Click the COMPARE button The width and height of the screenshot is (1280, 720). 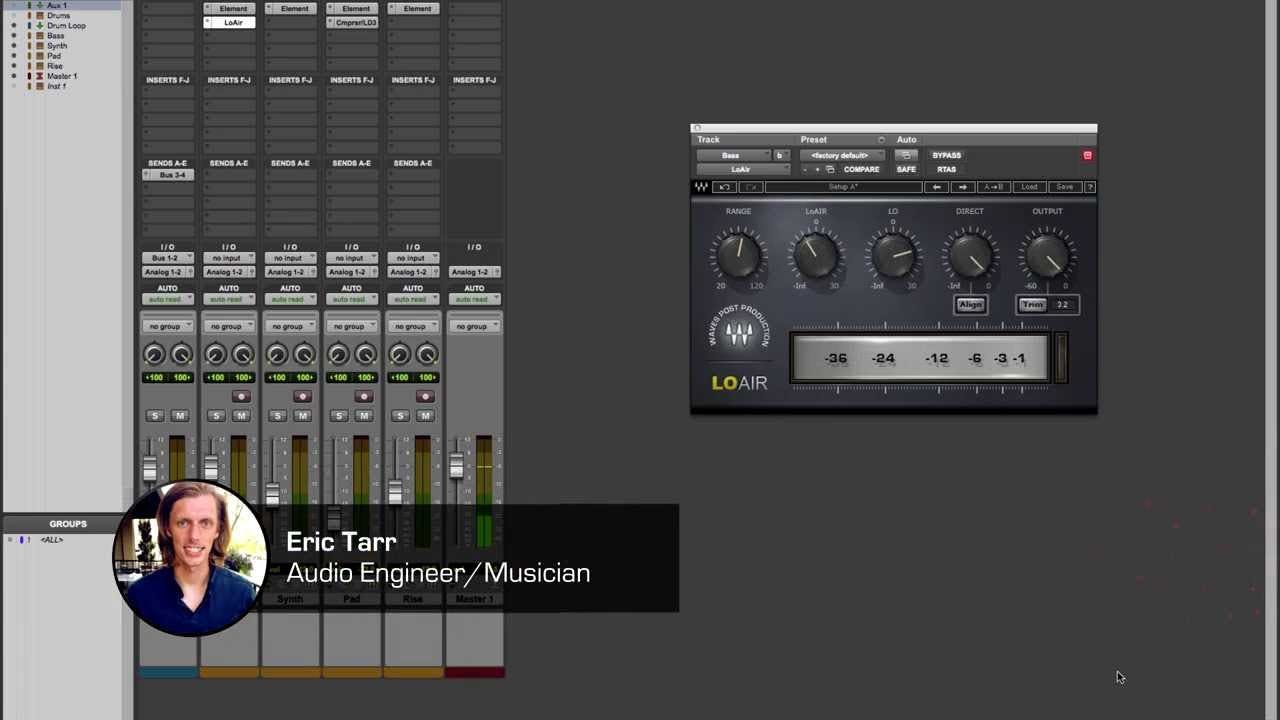[862, 170]
